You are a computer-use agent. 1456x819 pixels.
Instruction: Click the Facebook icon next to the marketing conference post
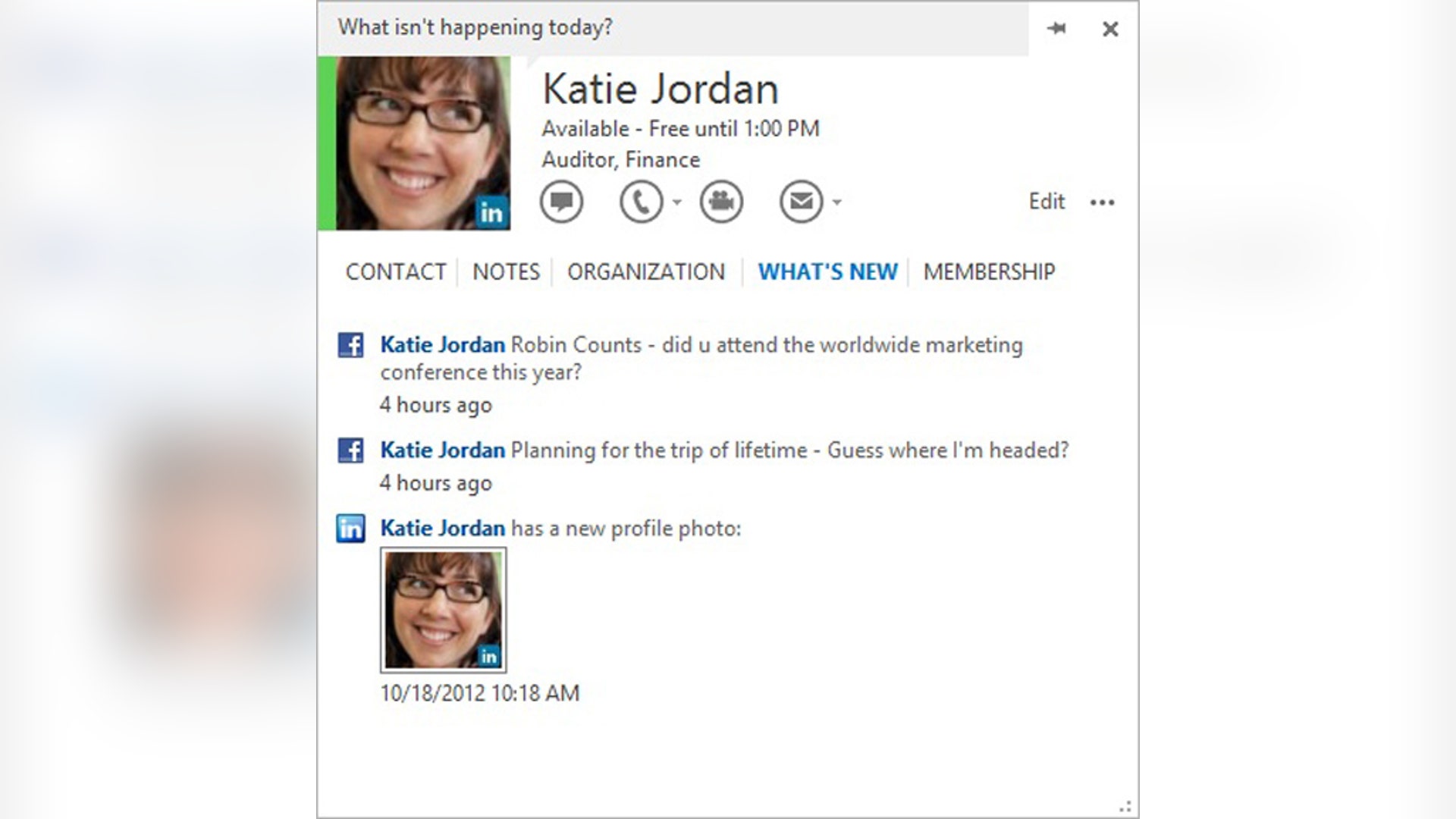tap(352, 345)
